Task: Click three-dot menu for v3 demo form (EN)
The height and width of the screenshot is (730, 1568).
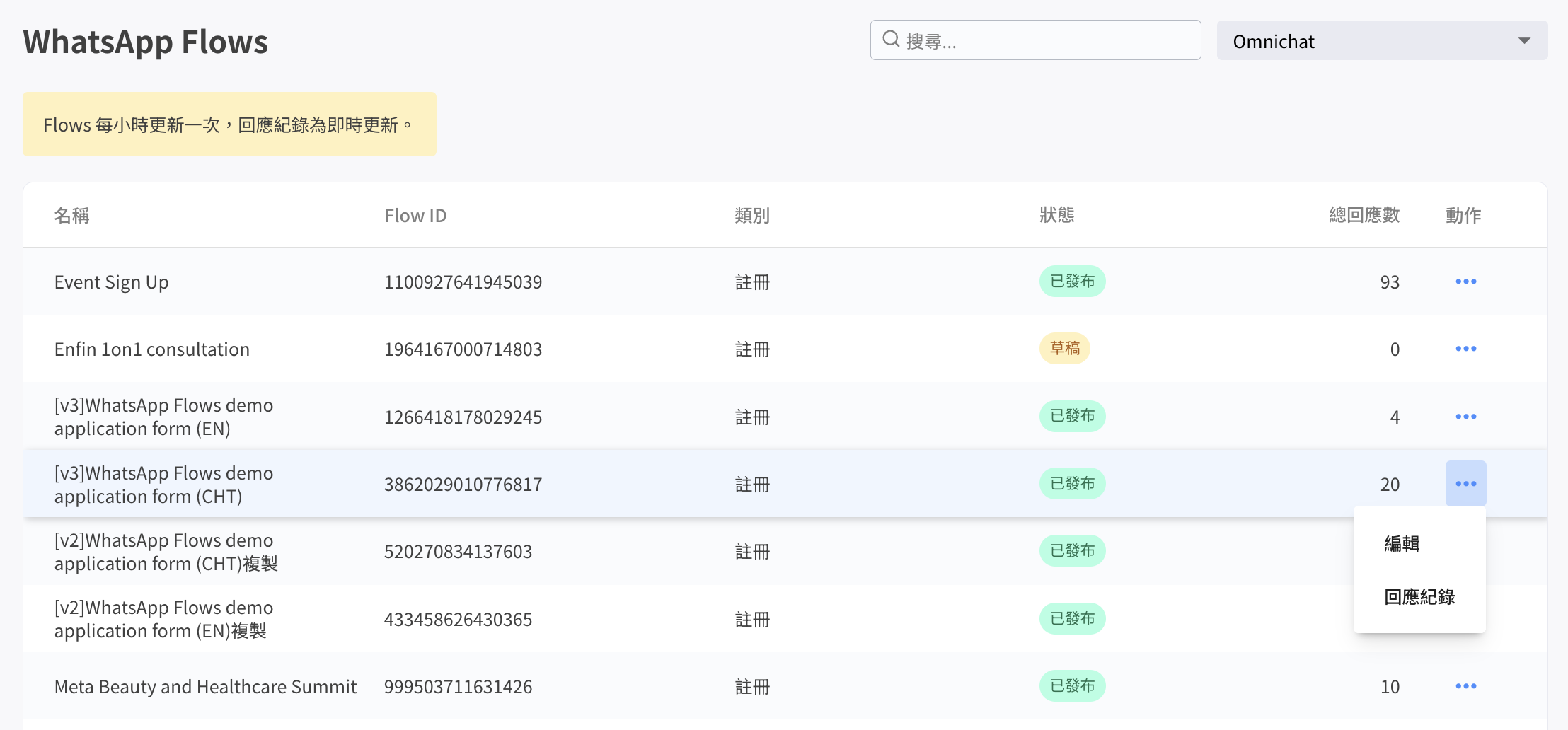Action: [x=1465, y=417]
